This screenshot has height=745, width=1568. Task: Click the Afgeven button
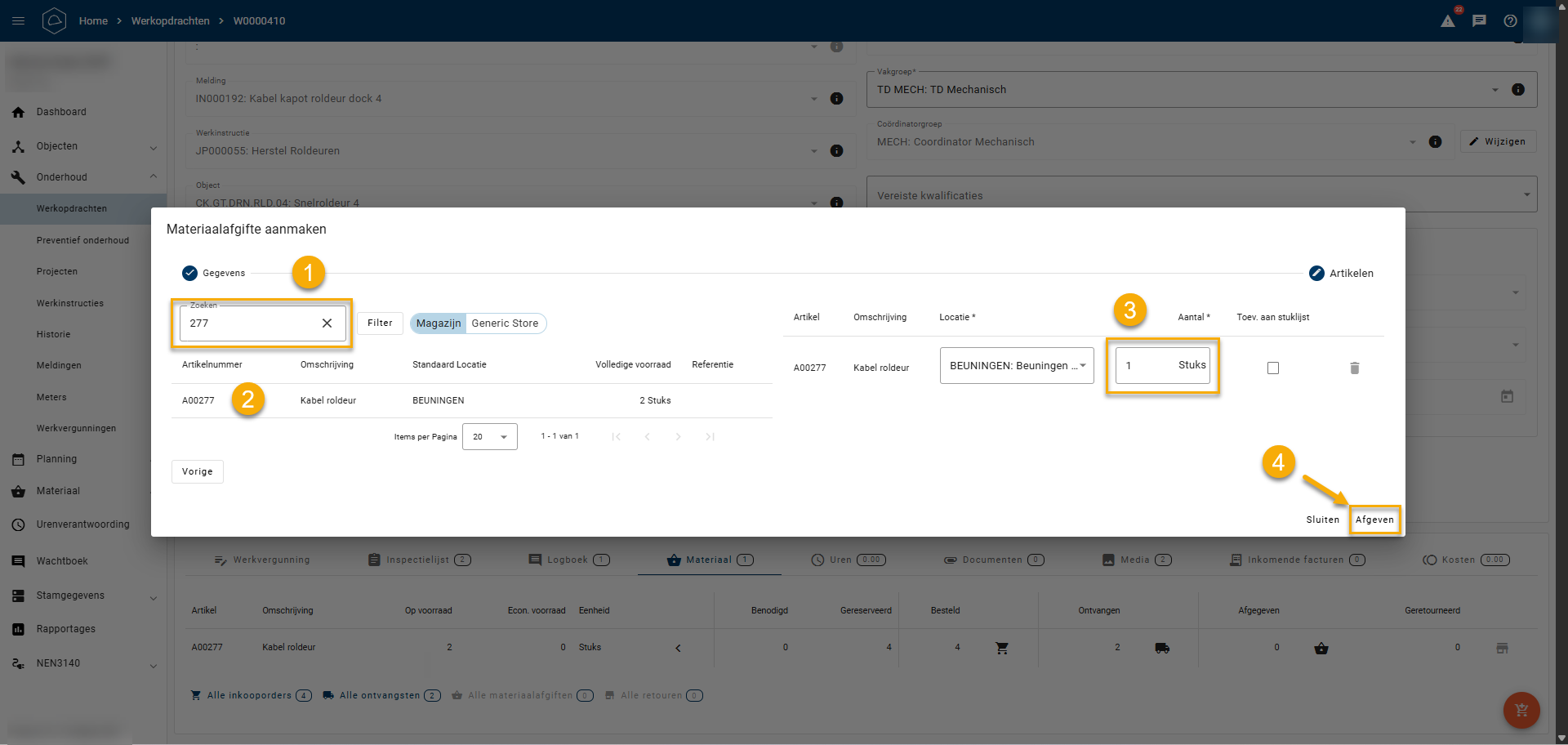click(x=1374, y=520)
